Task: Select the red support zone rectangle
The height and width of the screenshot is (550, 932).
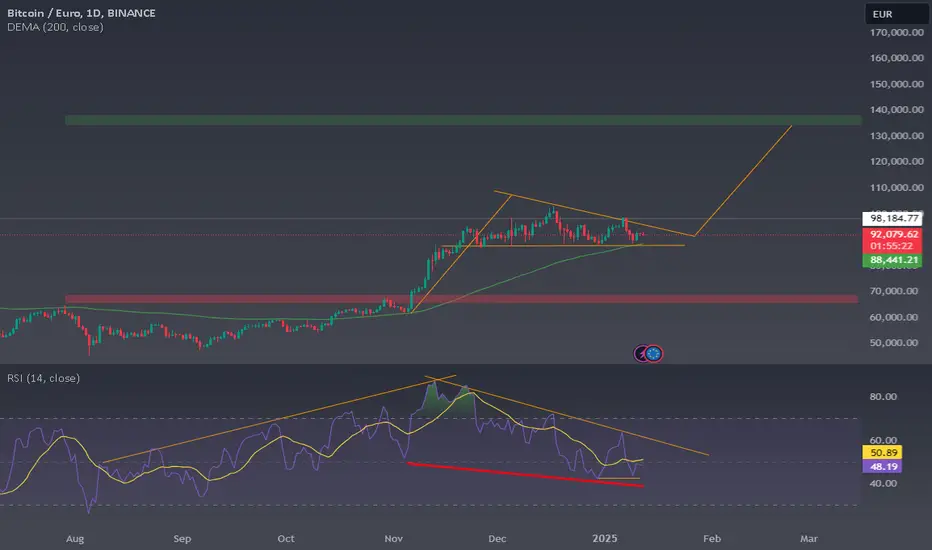Action: (461, 299)
